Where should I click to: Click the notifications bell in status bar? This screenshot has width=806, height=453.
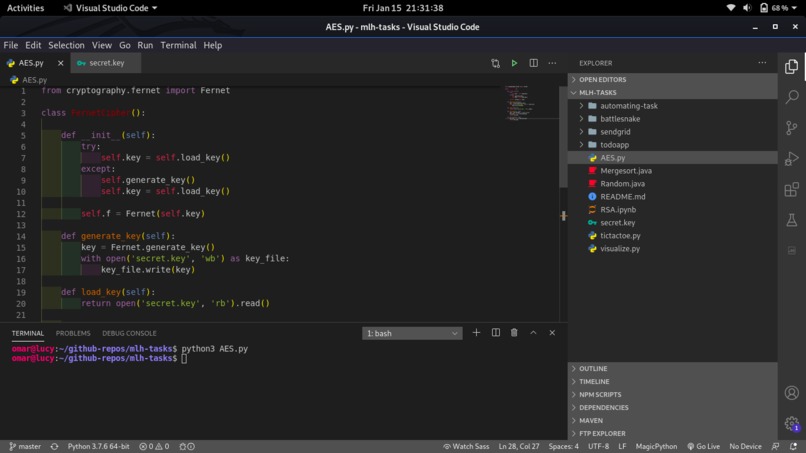click(794, 446)
